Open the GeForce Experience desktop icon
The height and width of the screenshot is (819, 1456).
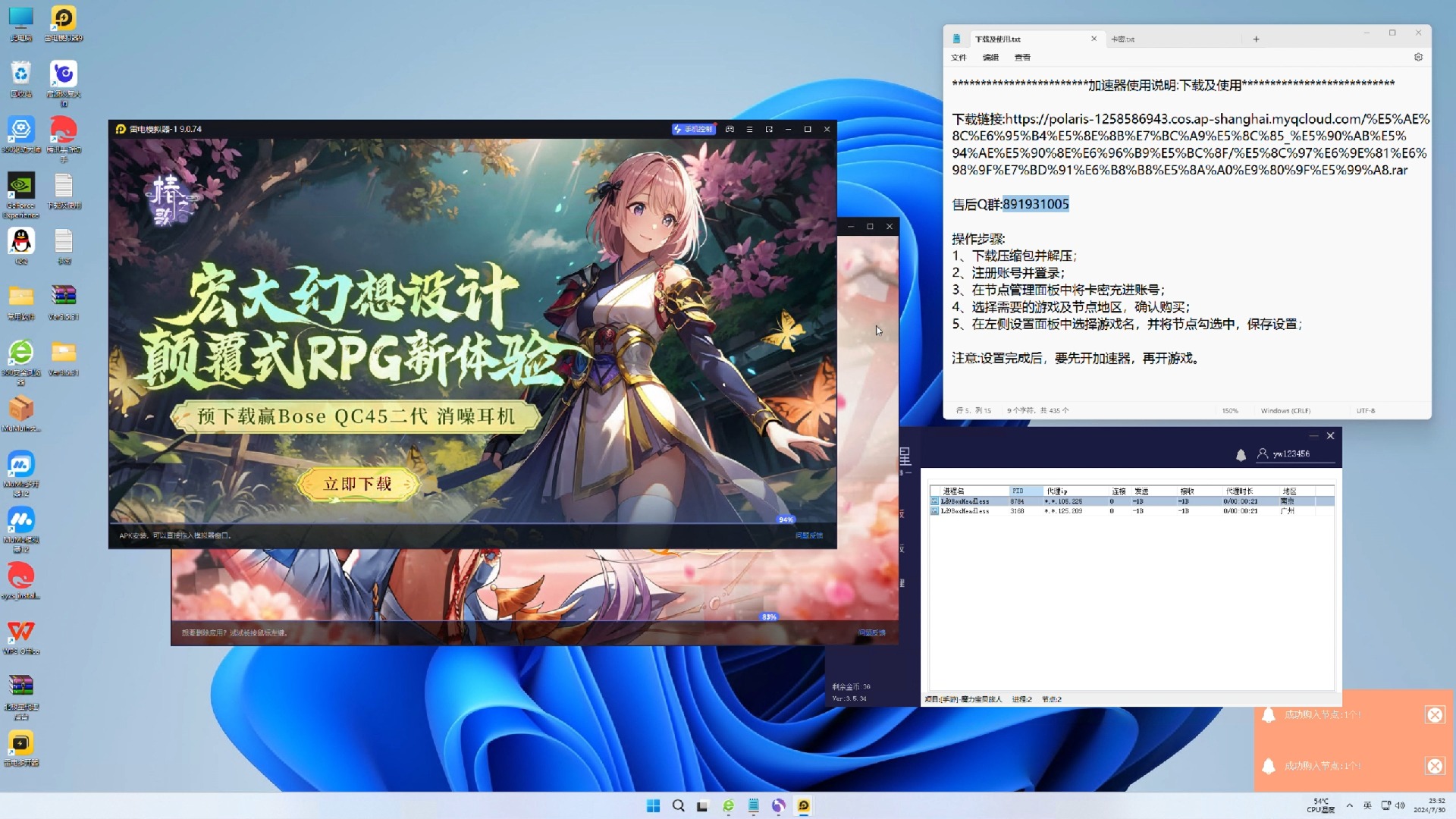(21, 195)
